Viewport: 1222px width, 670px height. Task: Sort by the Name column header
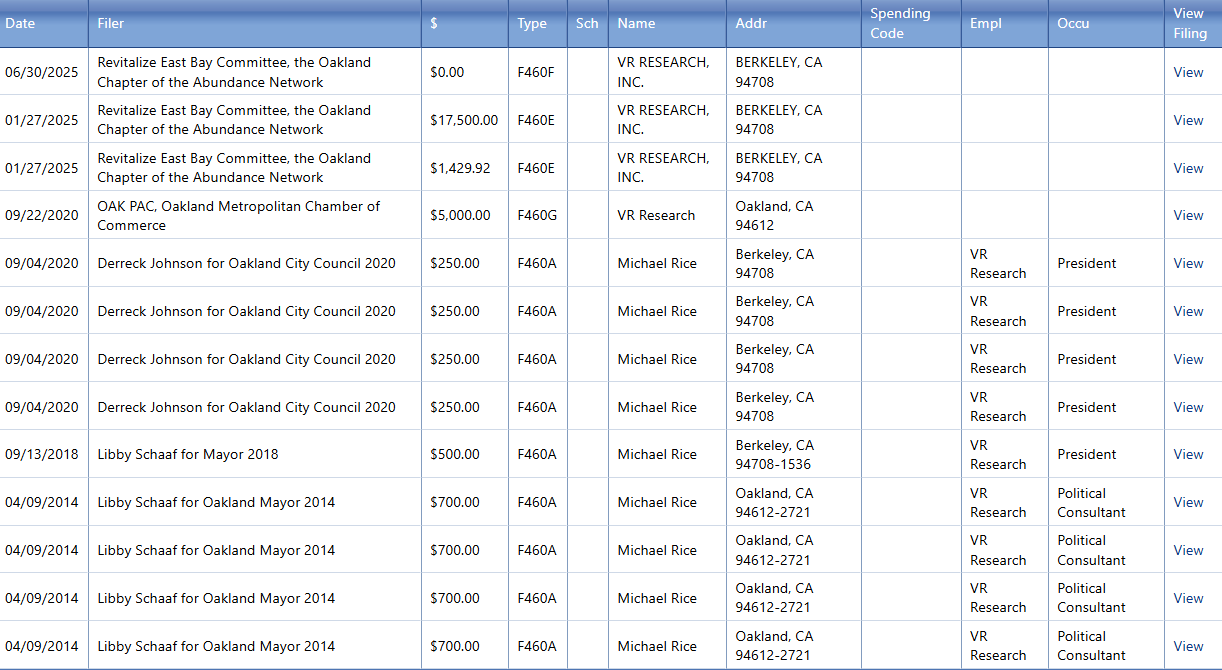(x=637, y=23)
